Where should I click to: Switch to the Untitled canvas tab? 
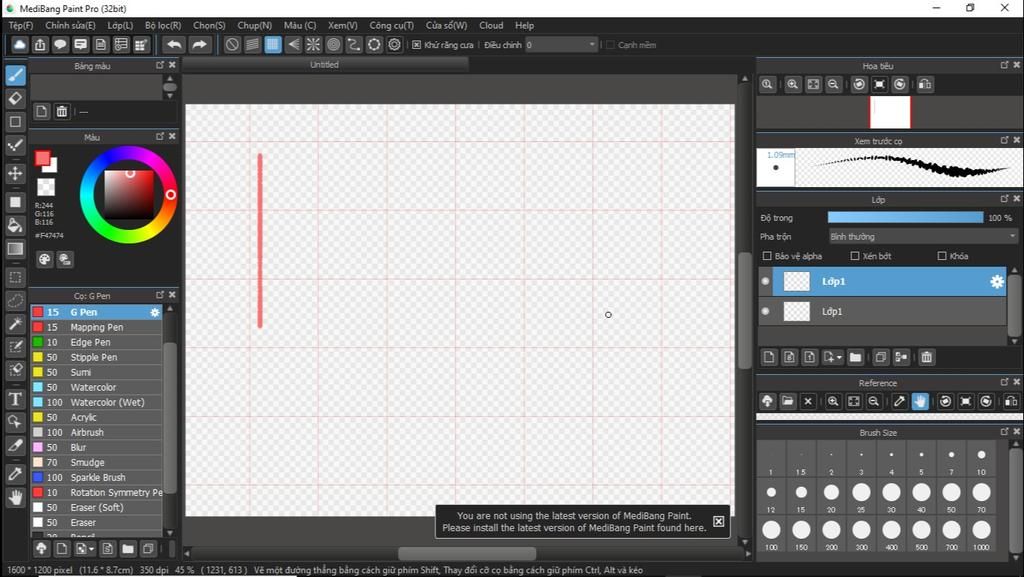[325, 65]
